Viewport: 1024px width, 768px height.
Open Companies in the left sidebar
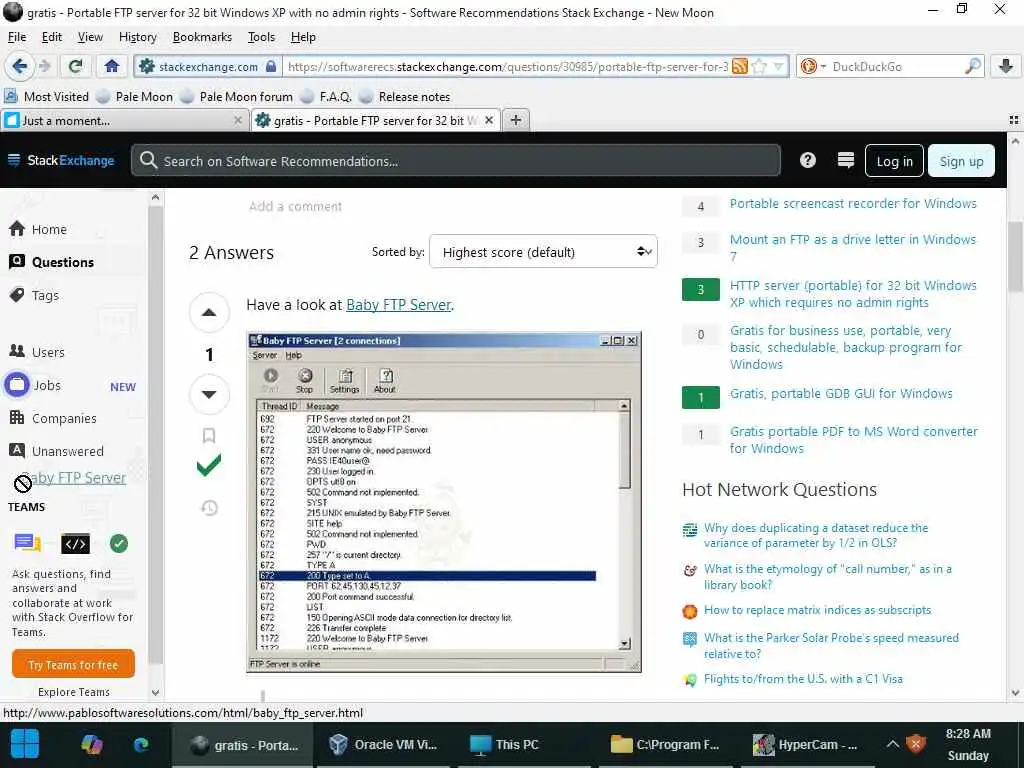53,418
